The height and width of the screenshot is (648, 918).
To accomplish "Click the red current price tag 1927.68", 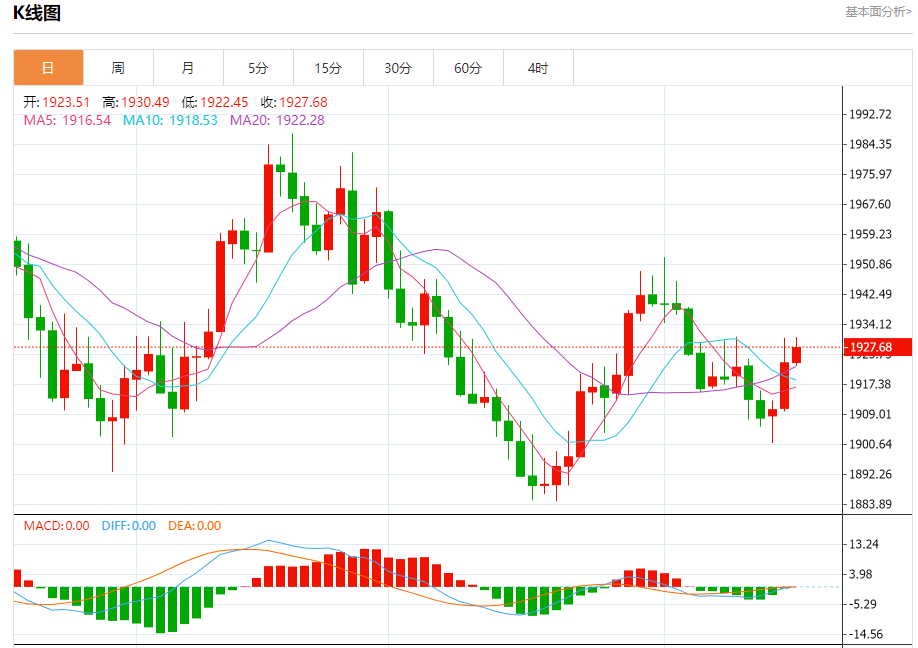I will coord(878,347).
